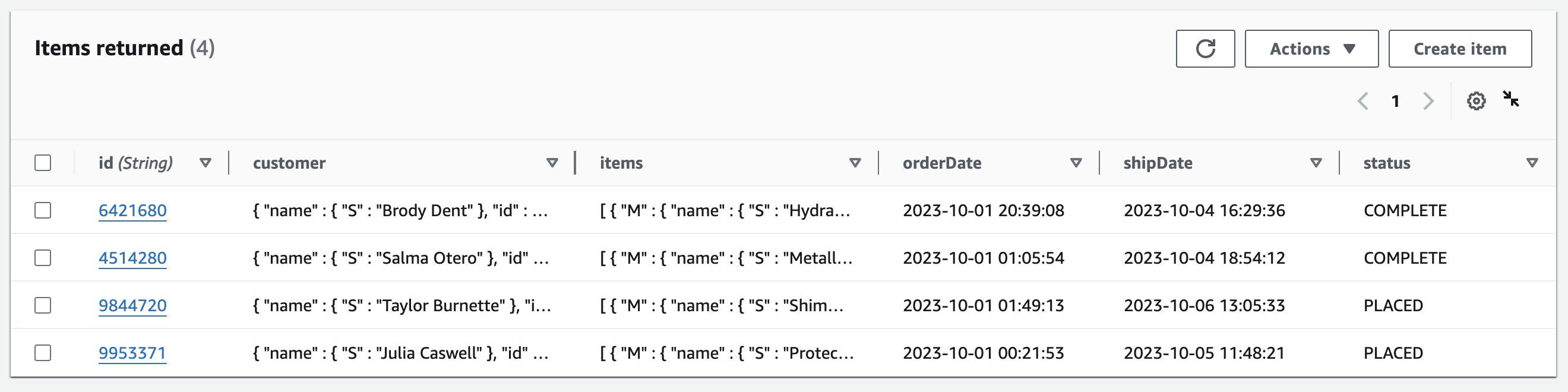Go to previous page chevron
1568x392 pixels.
point(1363,101)
